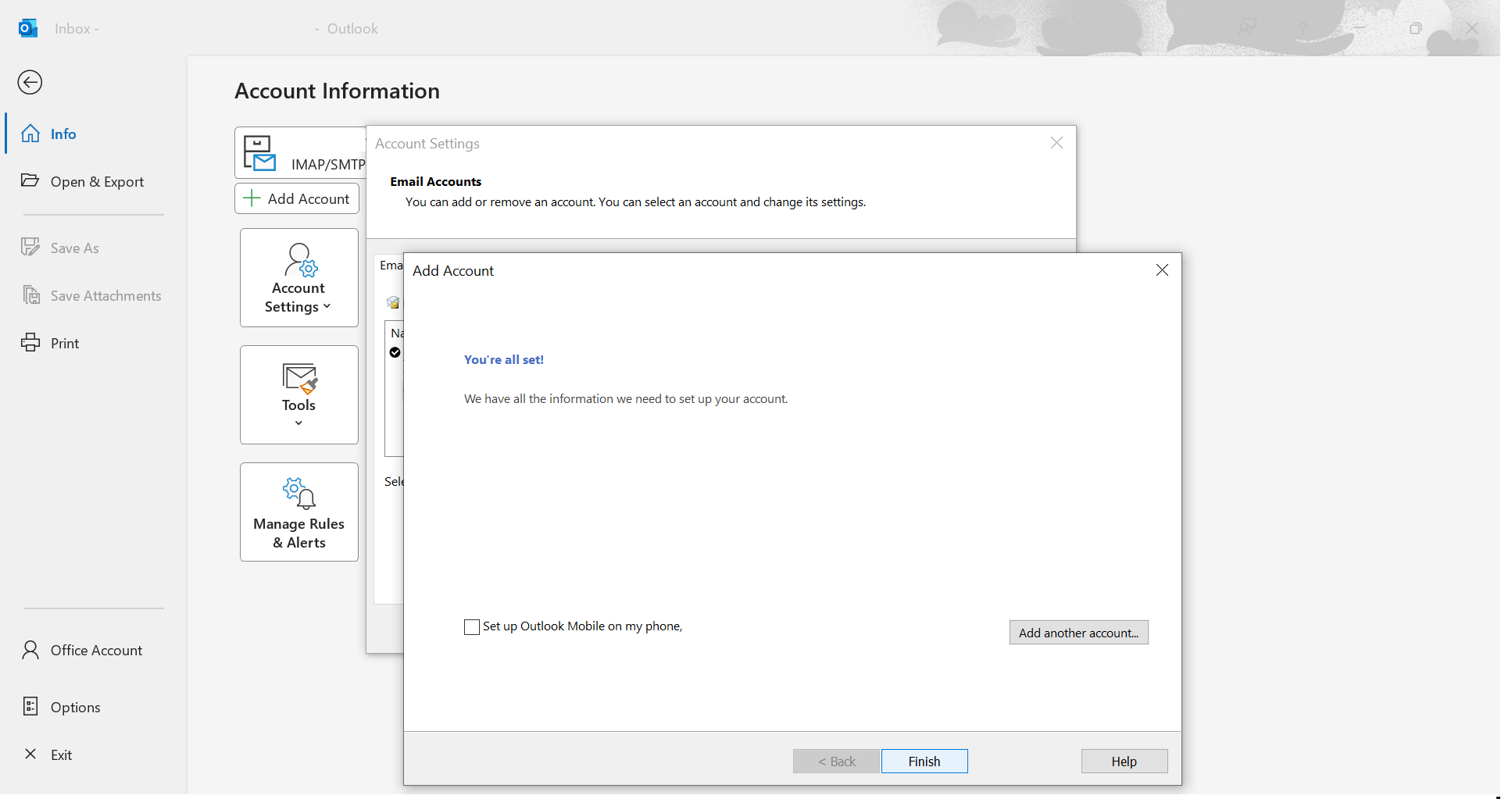The height and width of the screenshot is (799, 1512).
Task: Check Set up Outlook Mobile on my phone
Action: (472, 627)
